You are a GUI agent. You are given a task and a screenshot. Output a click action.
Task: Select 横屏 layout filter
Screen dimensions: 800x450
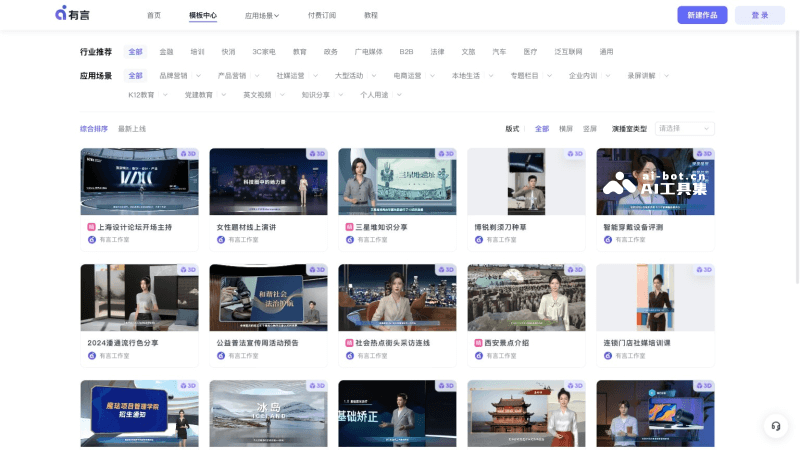[x=566, y=129]
